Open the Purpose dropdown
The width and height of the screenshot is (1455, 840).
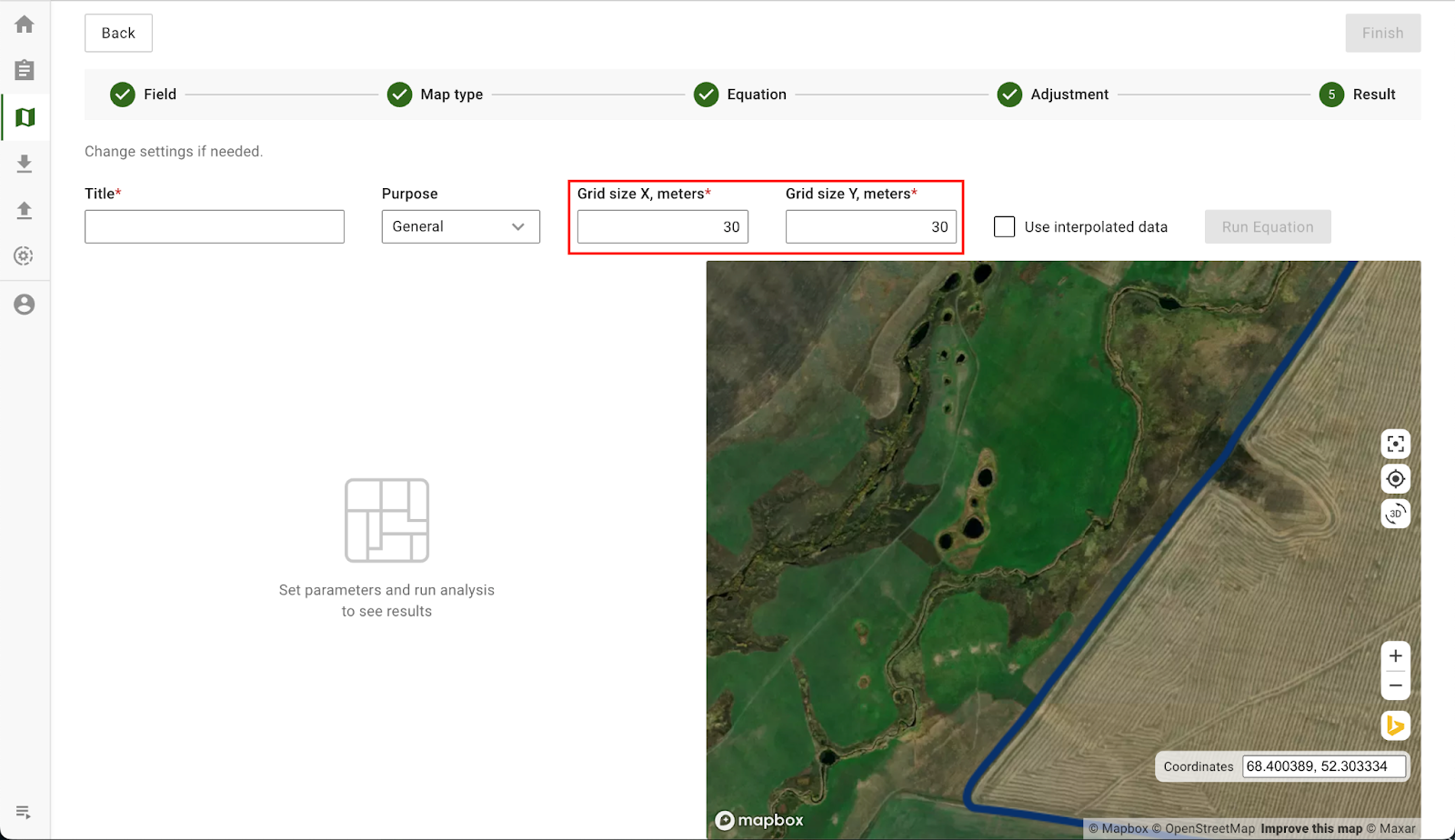click(x=460, y=226)
